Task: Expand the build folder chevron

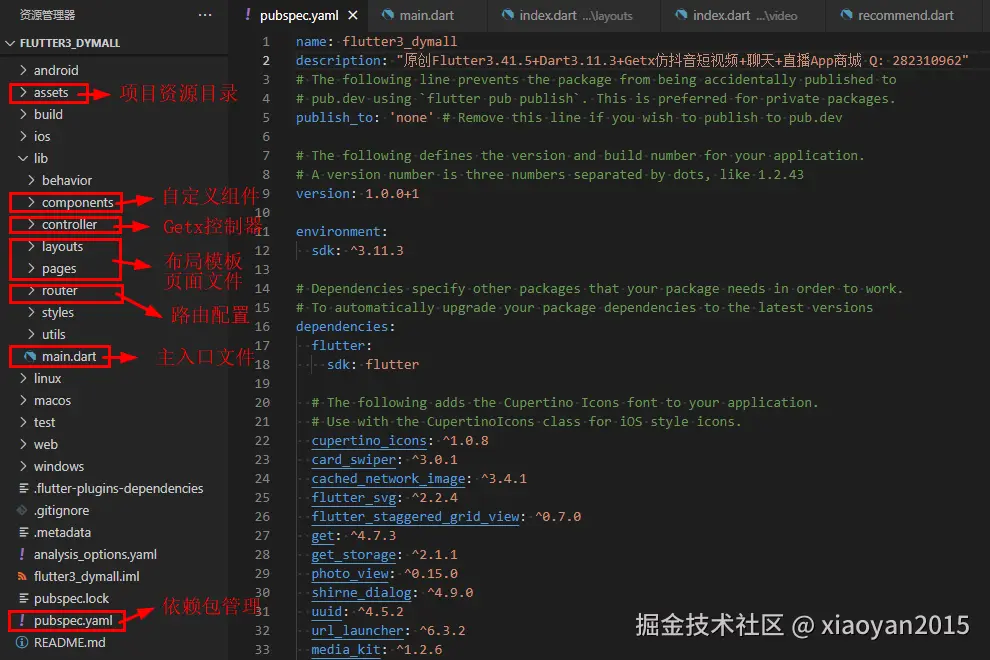Action: tap(23, 114)
